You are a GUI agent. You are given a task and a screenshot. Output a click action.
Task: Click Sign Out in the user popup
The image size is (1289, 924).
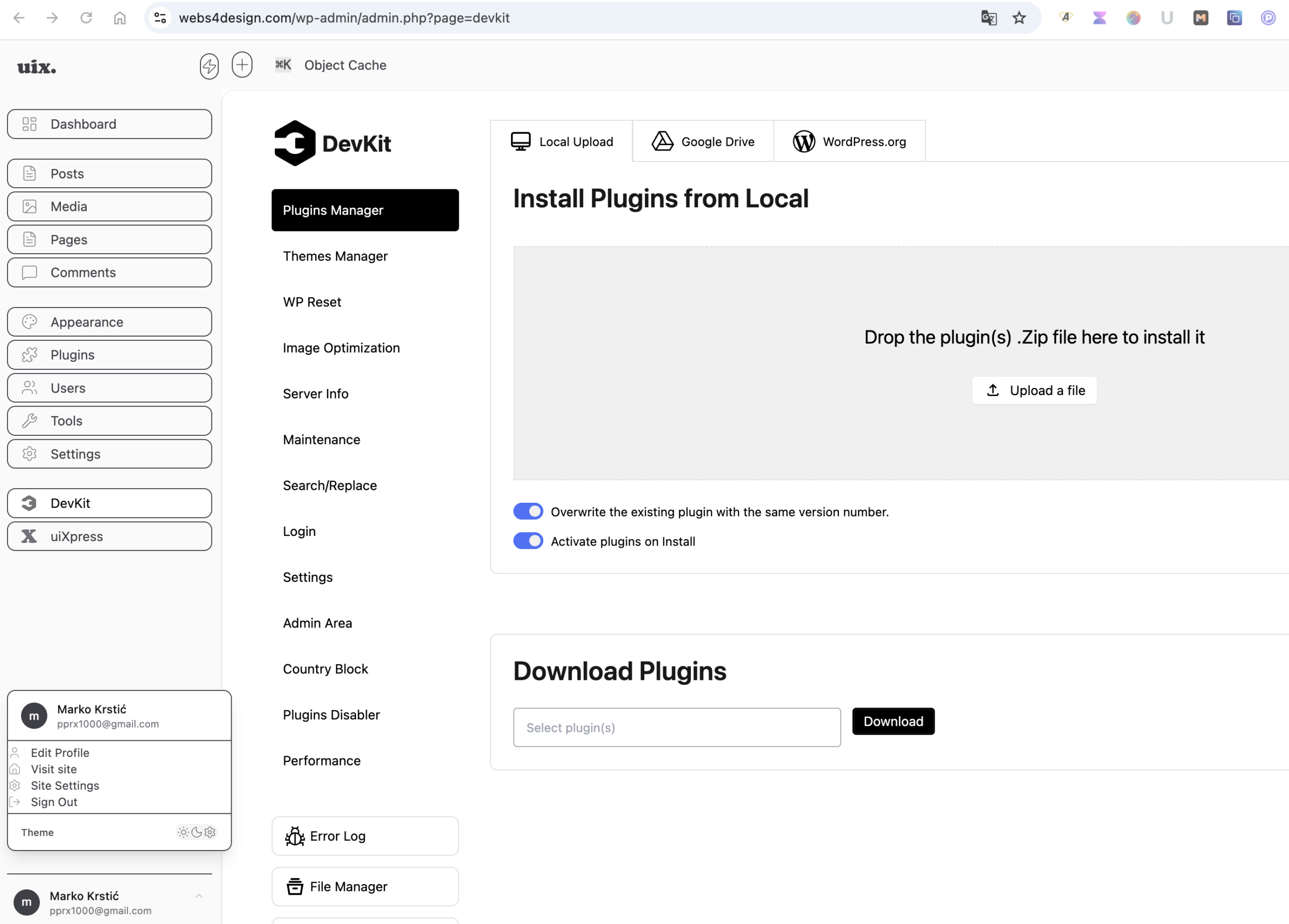53,802
